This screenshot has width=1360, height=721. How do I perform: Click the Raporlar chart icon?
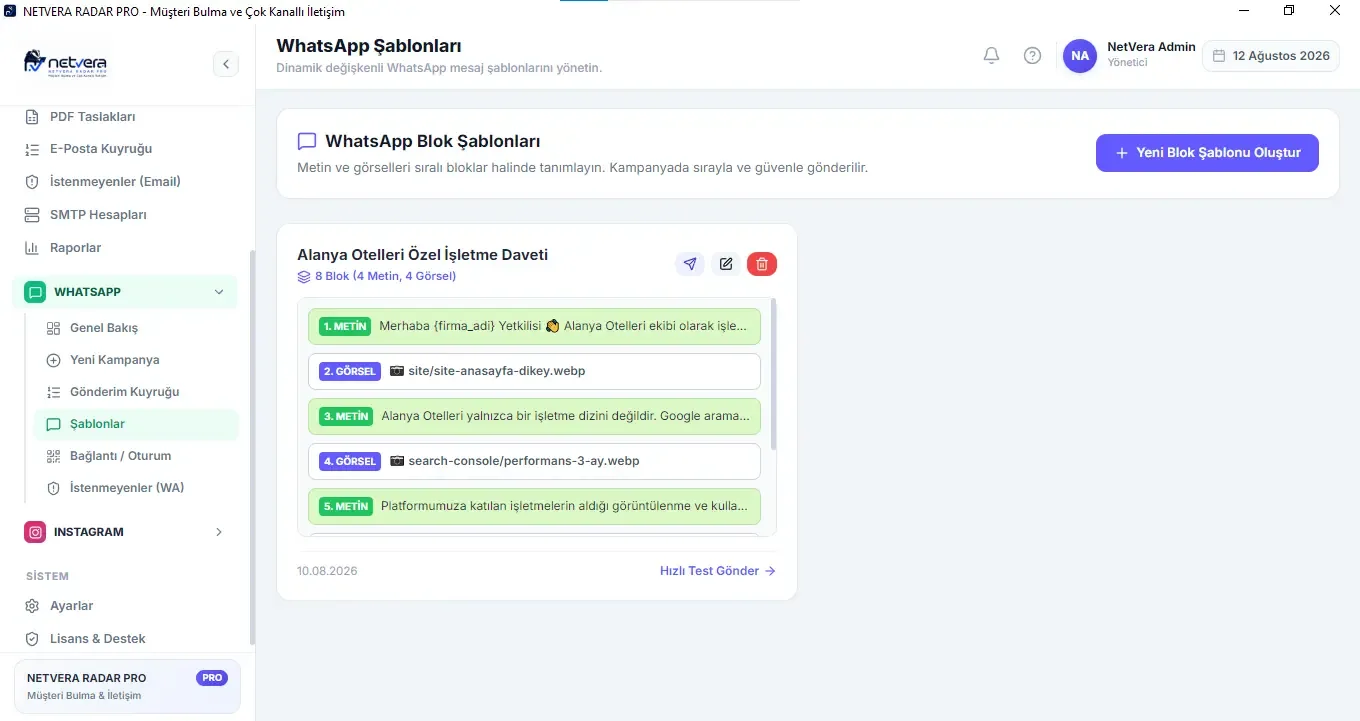tap(32, 248)
